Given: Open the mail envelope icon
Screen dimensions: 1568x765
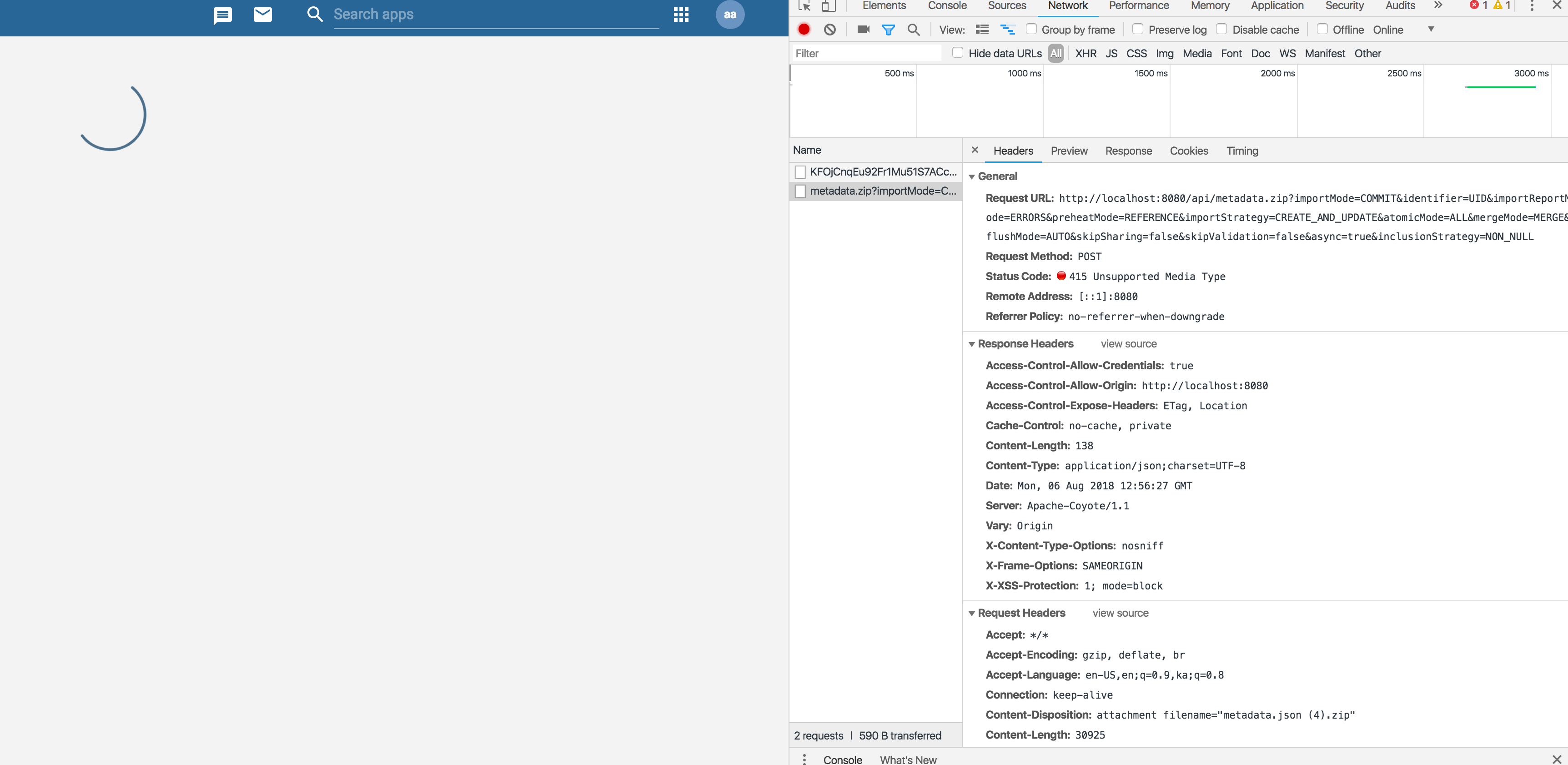Looking at the screenshot, I should [x=262, y=14].
